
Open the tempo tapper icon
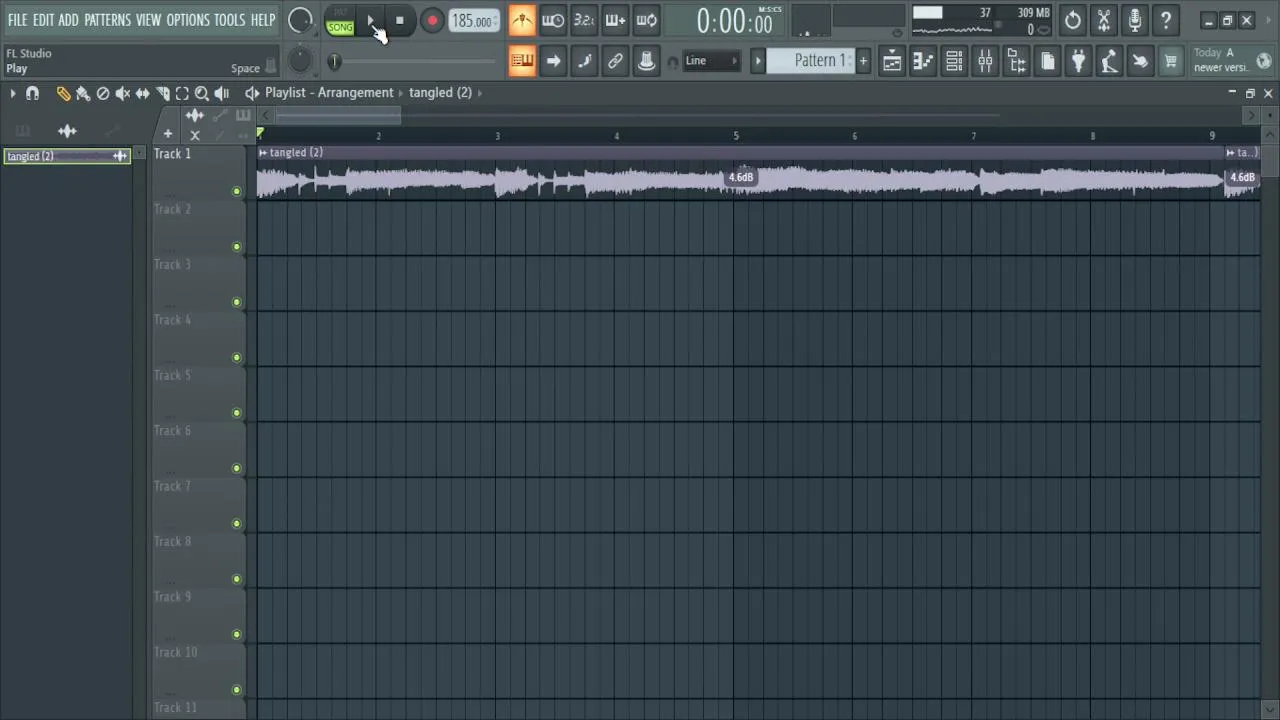point(1109,62)
